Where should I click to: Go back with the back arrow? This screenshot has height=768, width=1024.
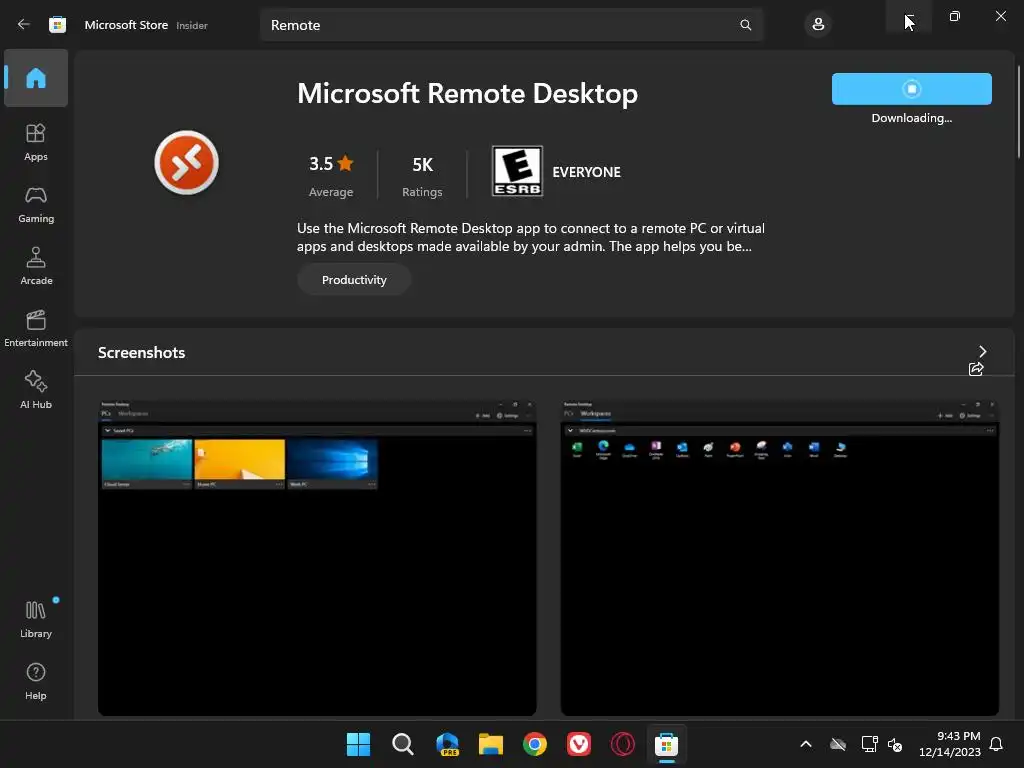tap(24, 25)
